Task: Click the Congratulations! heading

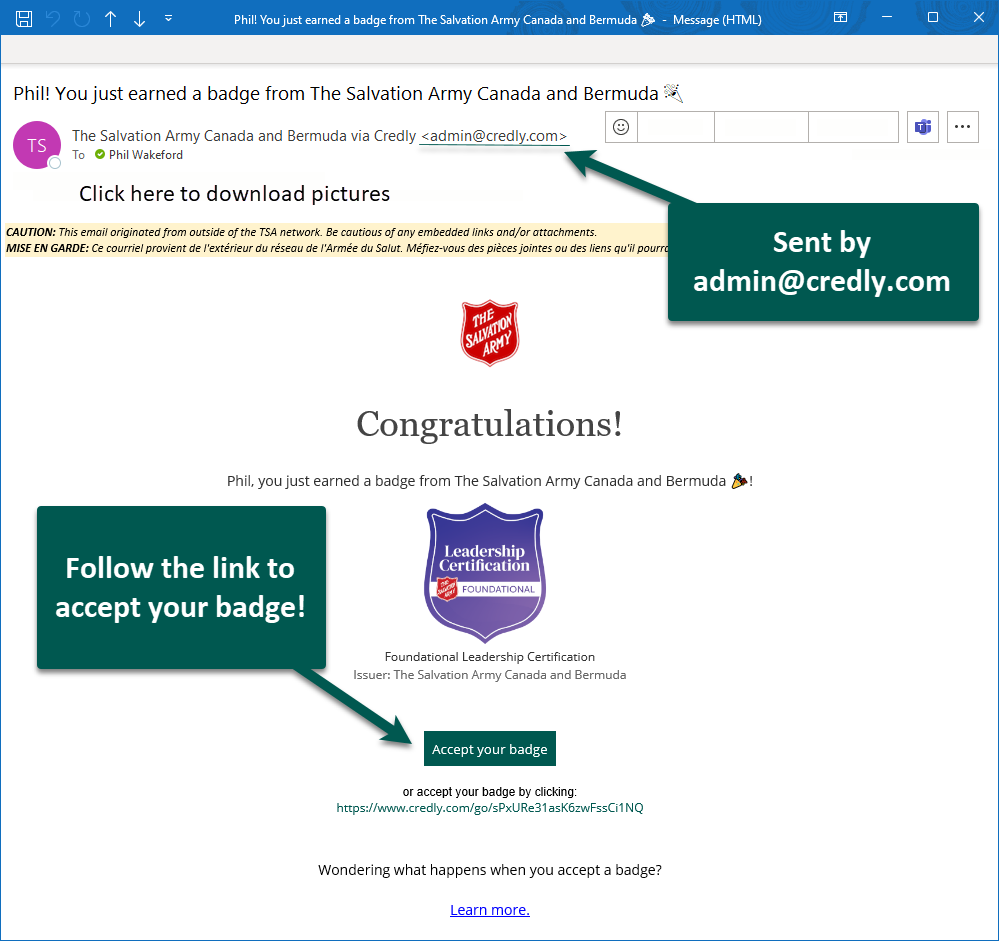Action: tap(489, 424)
